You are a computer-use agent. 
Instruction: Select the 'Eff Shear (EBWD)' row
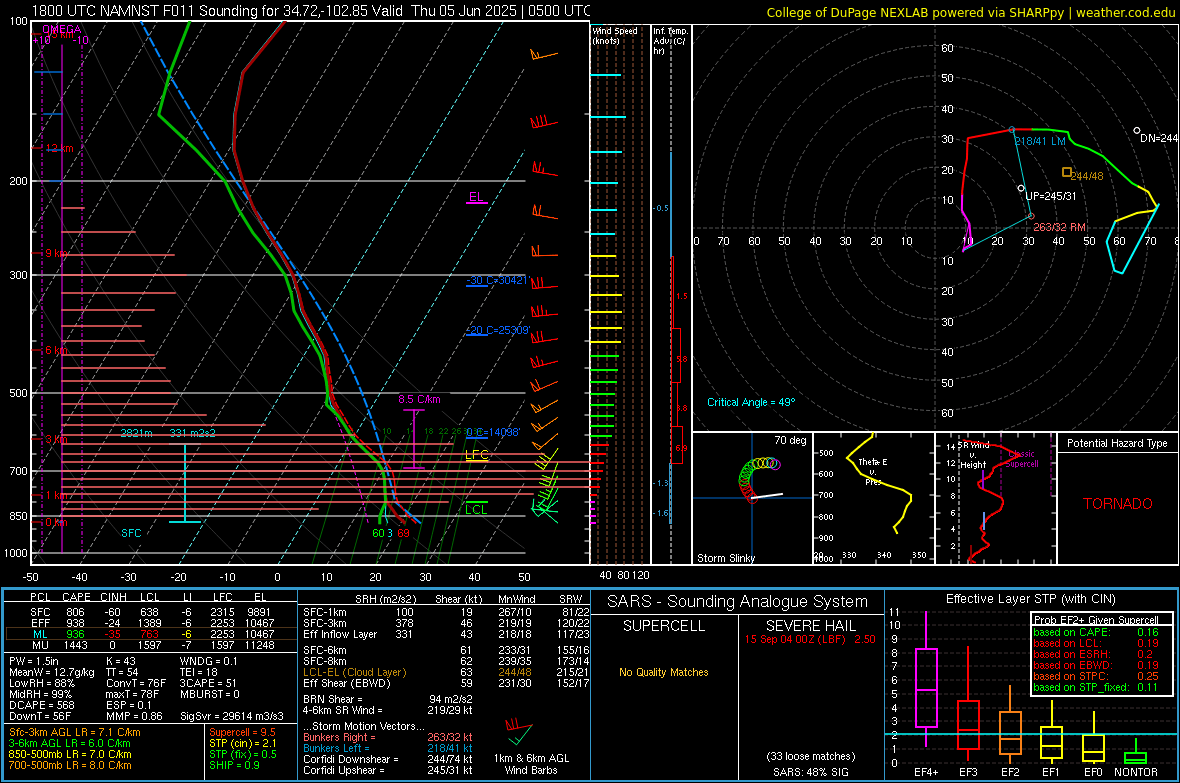click(x=446, y=683)
